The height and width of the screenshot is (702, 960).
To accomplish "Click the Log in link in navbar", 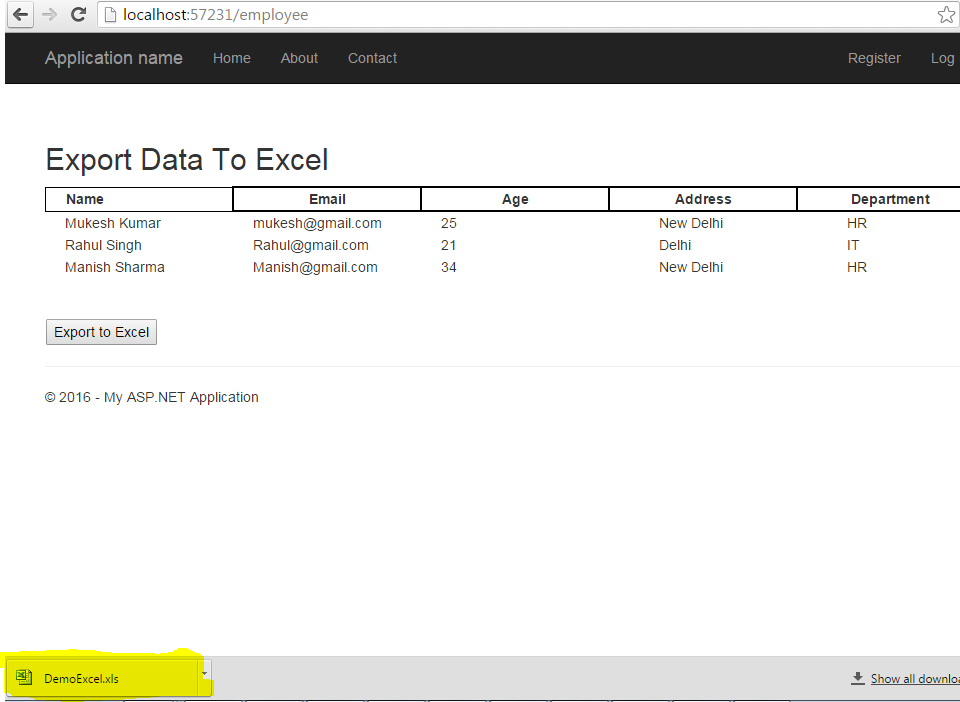I will click(943, 58).
